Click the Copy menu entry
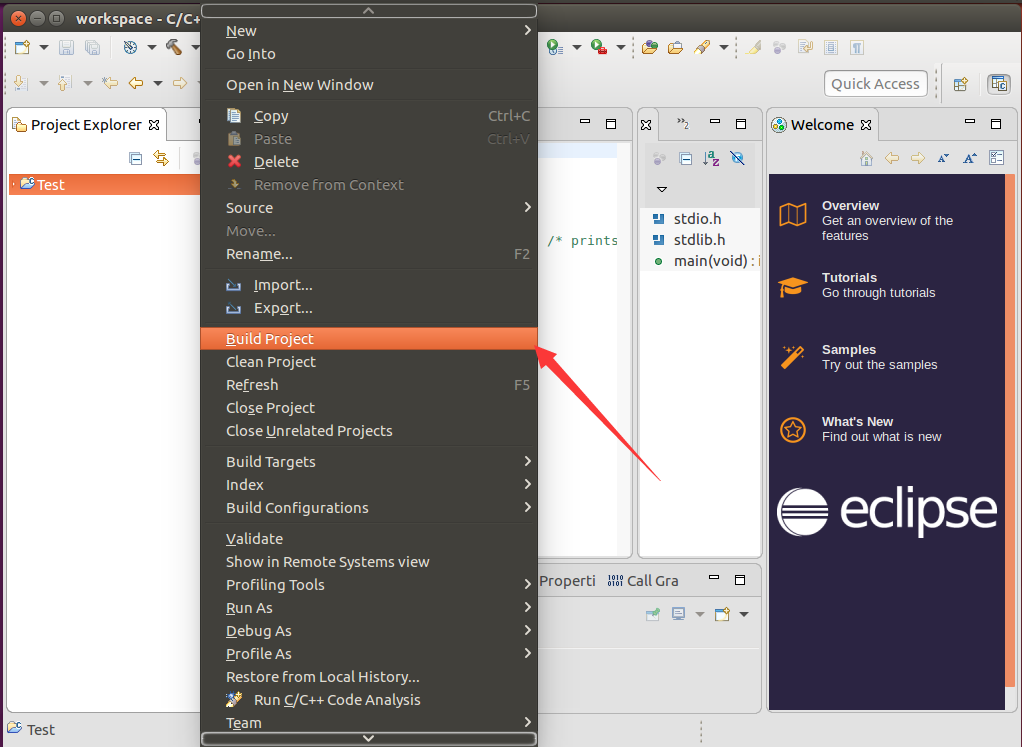 click(369, 116)
